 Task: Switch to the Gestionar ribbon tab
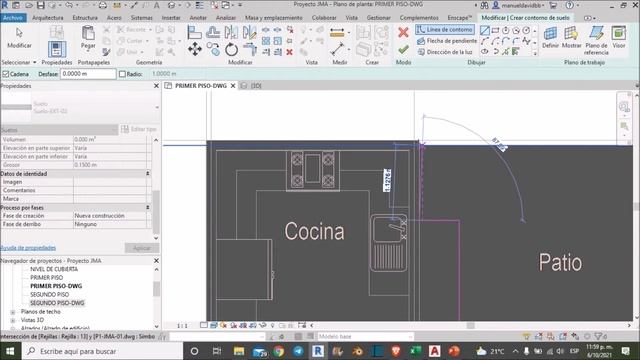pos(378,18)
